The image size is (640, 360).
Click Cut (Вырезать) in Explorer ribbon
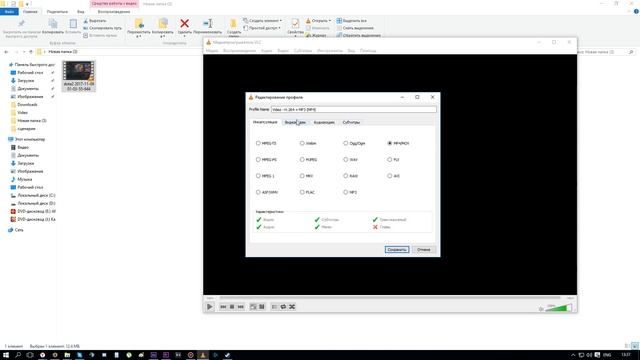click(95, 20)
